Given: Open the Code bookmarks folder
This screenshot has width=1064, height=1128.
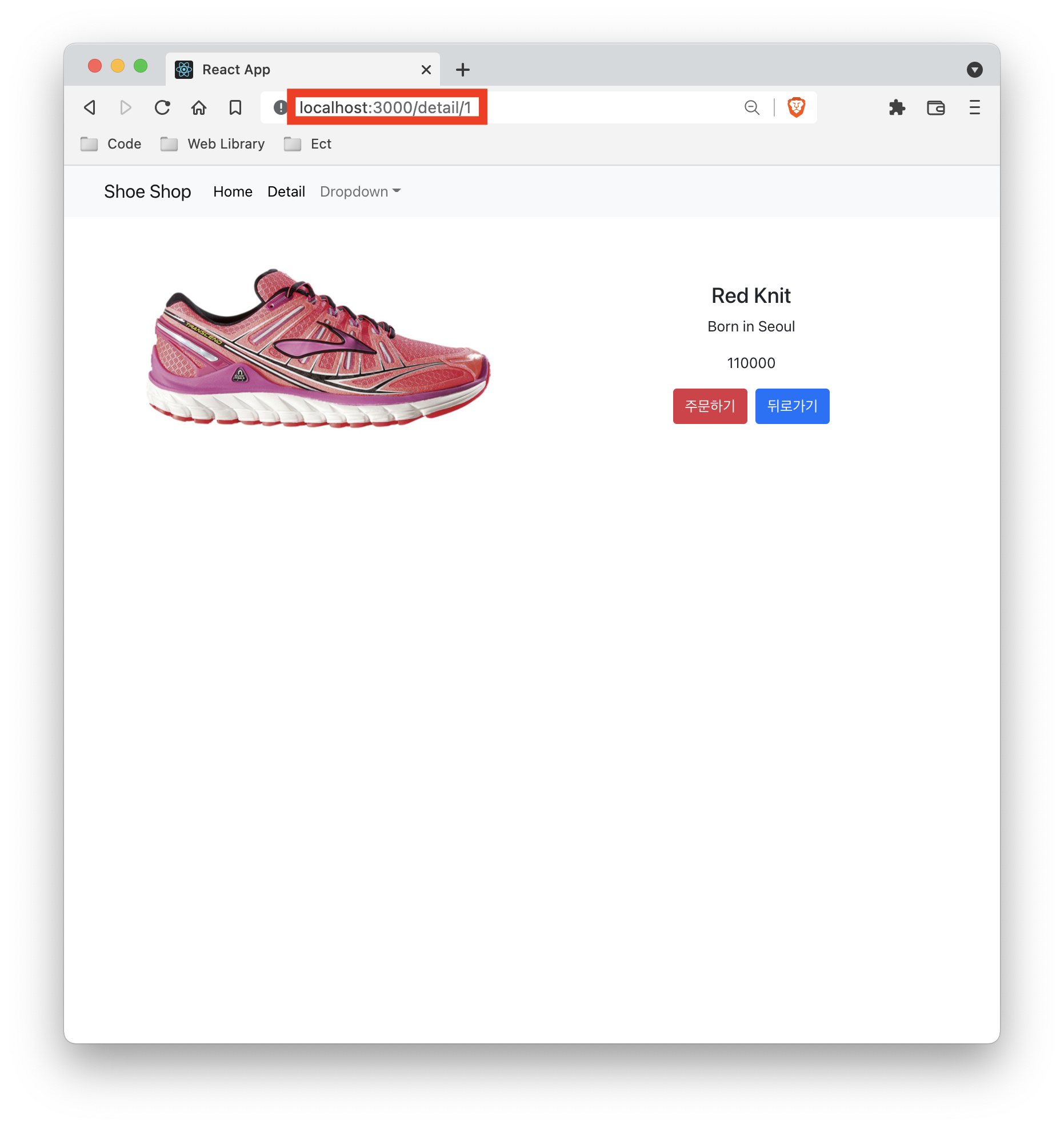Looking at the screenshot, I should [111, 144].
